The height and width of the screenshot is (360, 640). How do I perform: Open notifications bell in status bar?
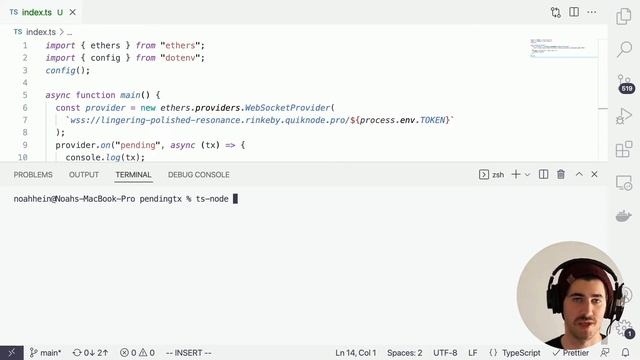point(625,352)
